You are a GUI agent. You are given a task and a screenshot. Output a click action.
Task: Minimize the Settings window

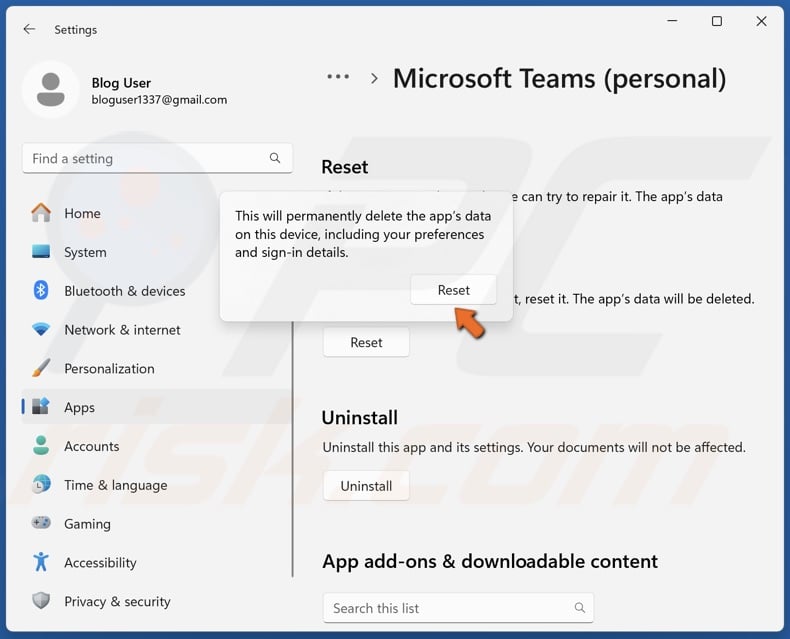[x=672, y=21]
